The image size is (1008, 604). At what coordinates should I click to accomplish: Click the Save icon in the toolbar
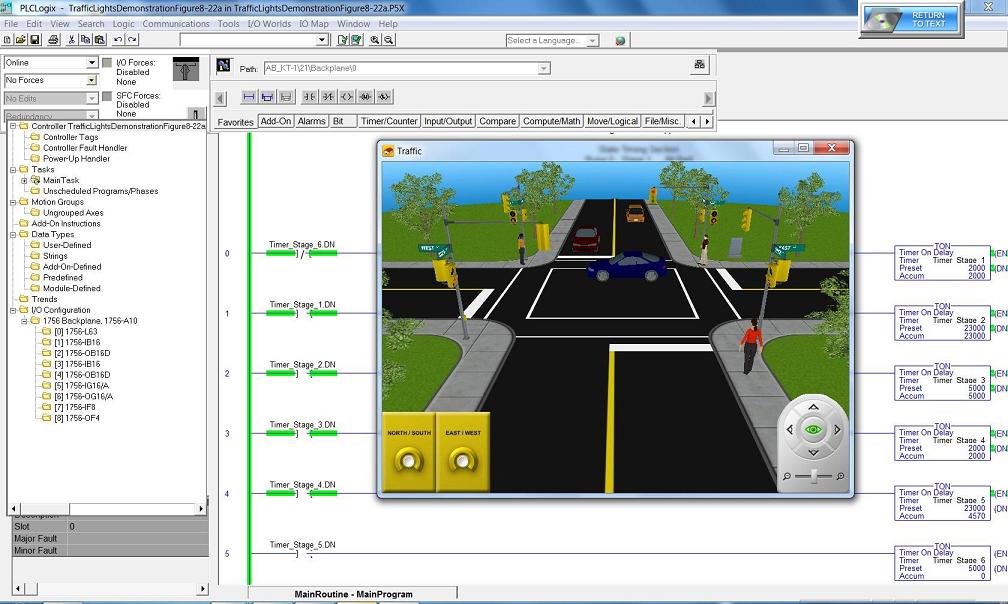(36, 40)
